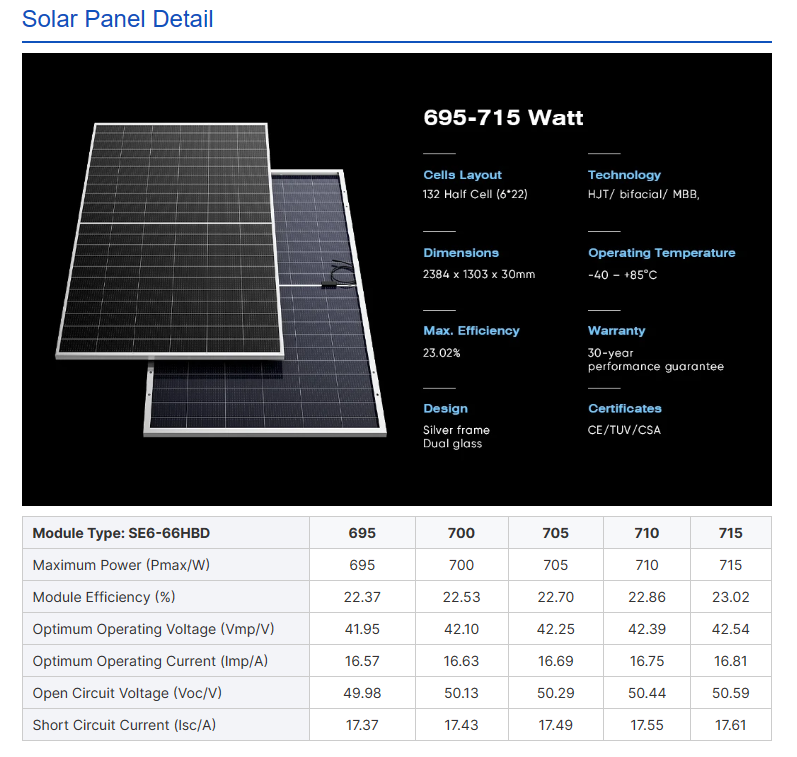This screenshot has width=797, height=757.
Task: Click the 17.61 short circuit current cell
Action: click(x=730, y=725)
